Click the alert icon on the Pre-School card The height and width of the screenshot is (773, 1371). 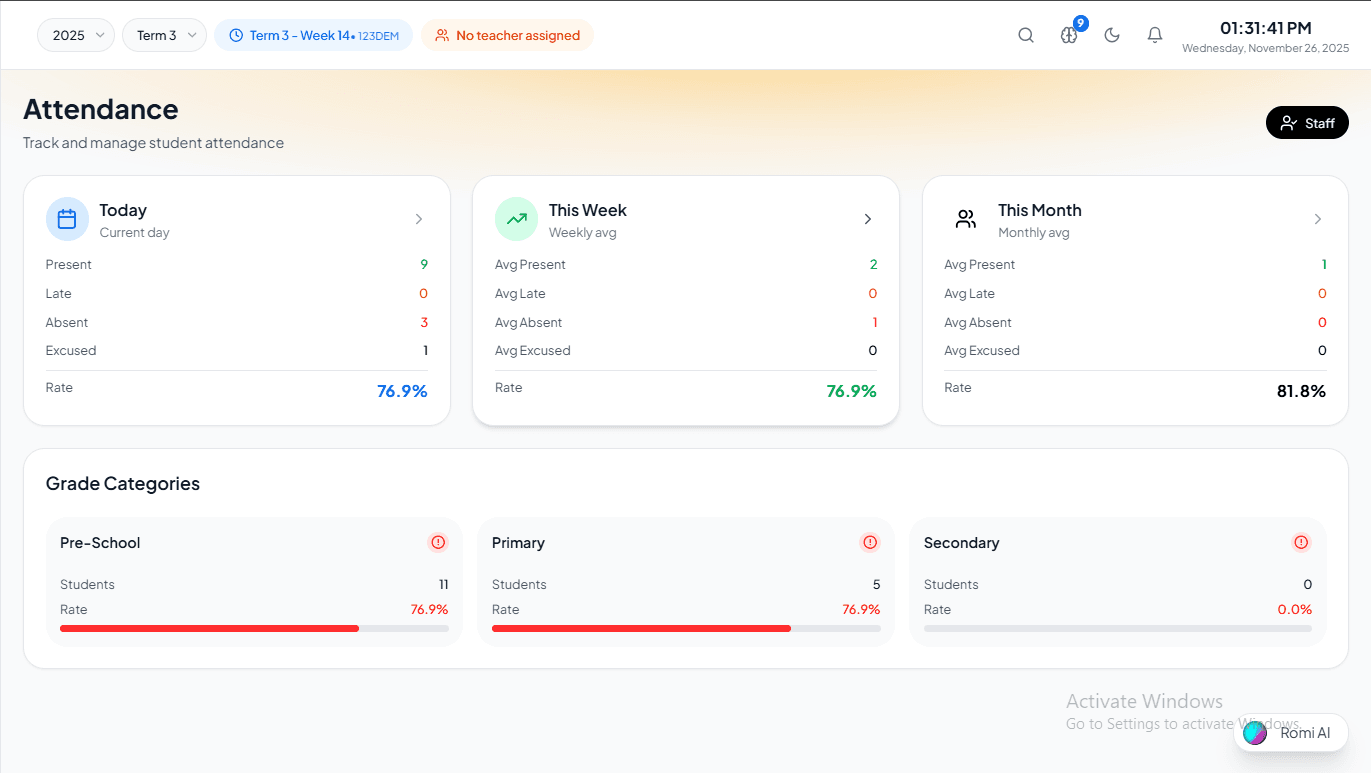[x=438, y=542]
